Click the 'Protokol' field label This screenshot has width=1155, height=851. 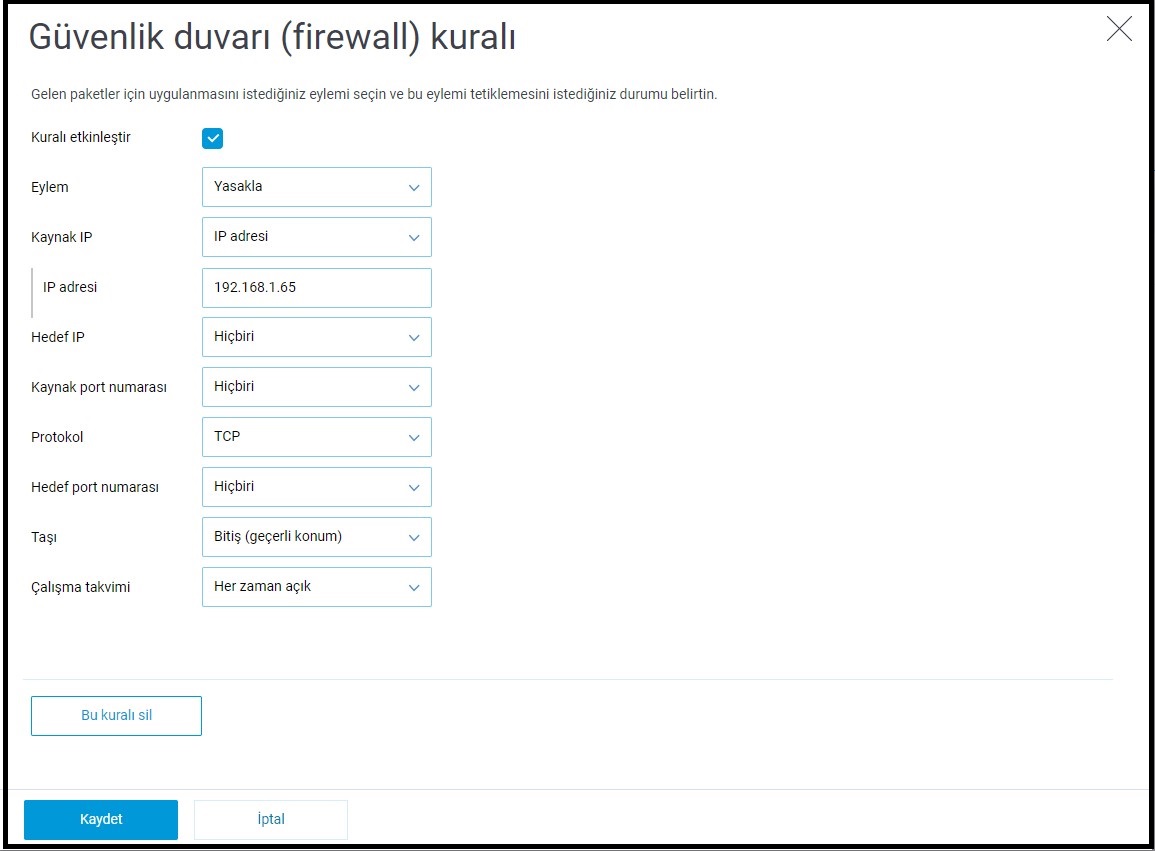[x=57, y=438]
